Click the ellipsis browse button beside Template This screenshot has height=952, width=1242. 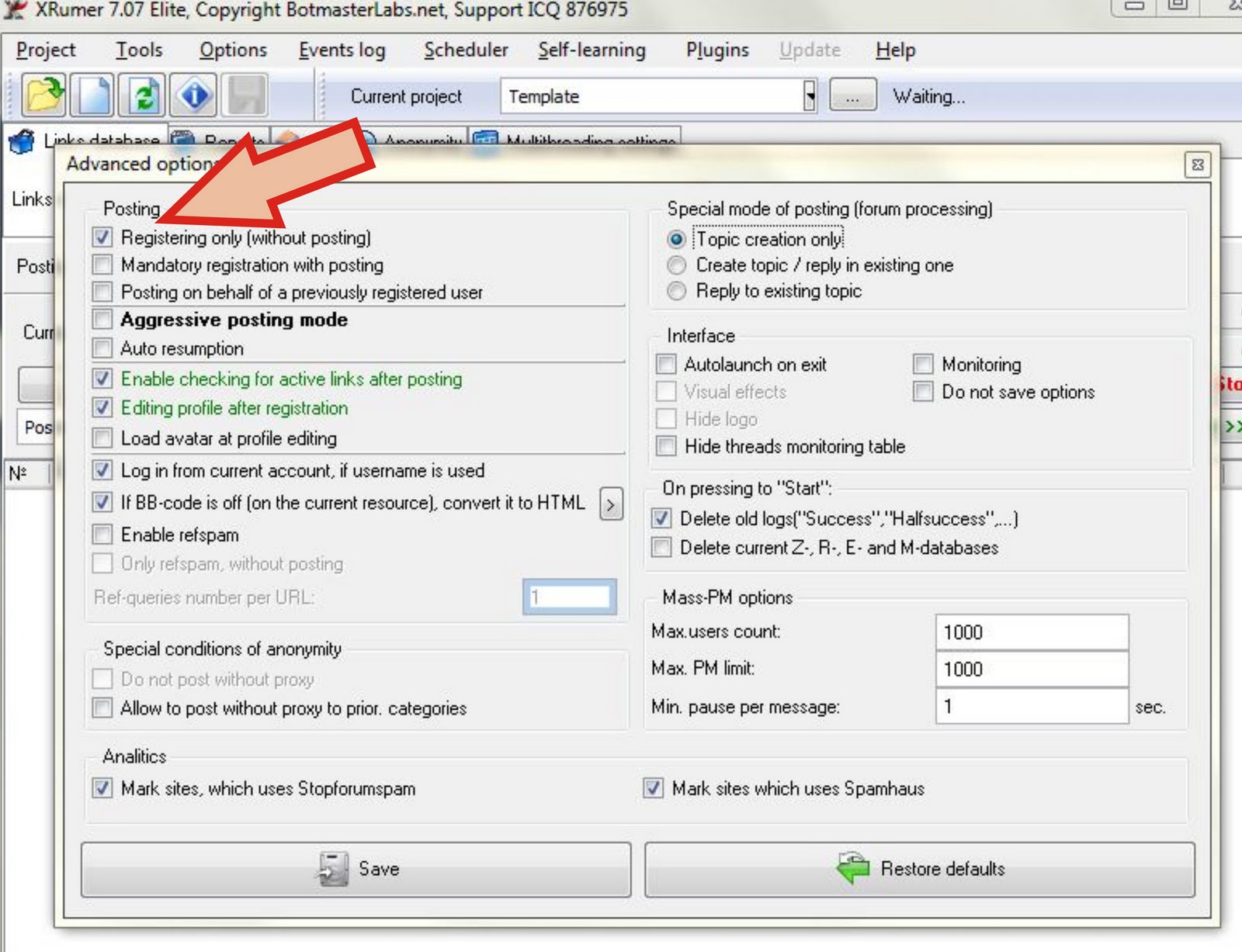point(853,96)
